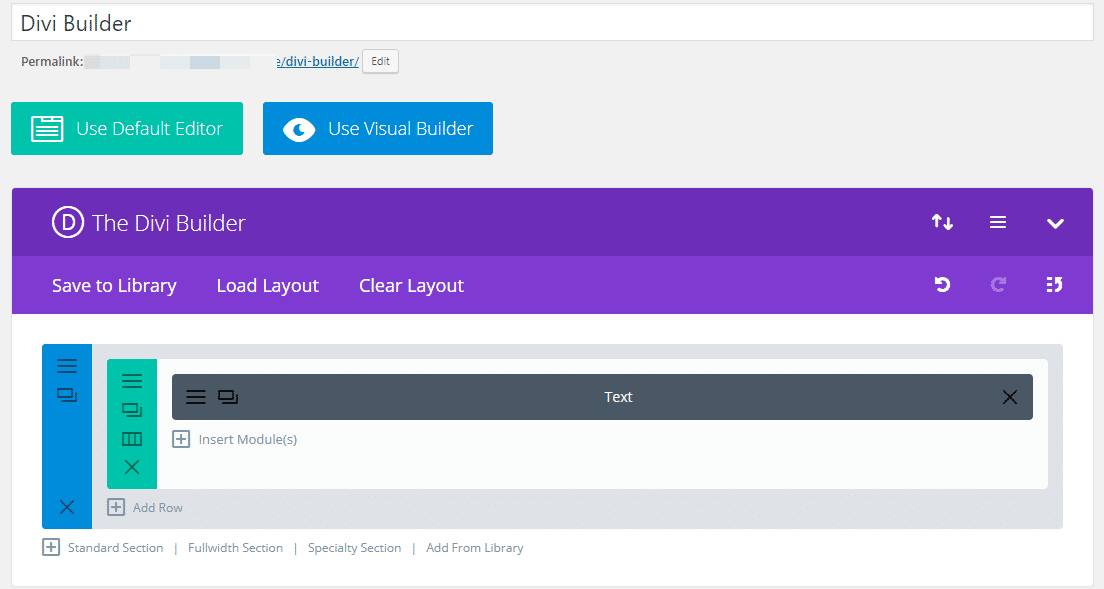This screenshot has height=589, width=1104.
Task: Click Edit next to the permalink
Action: point(380,61)
